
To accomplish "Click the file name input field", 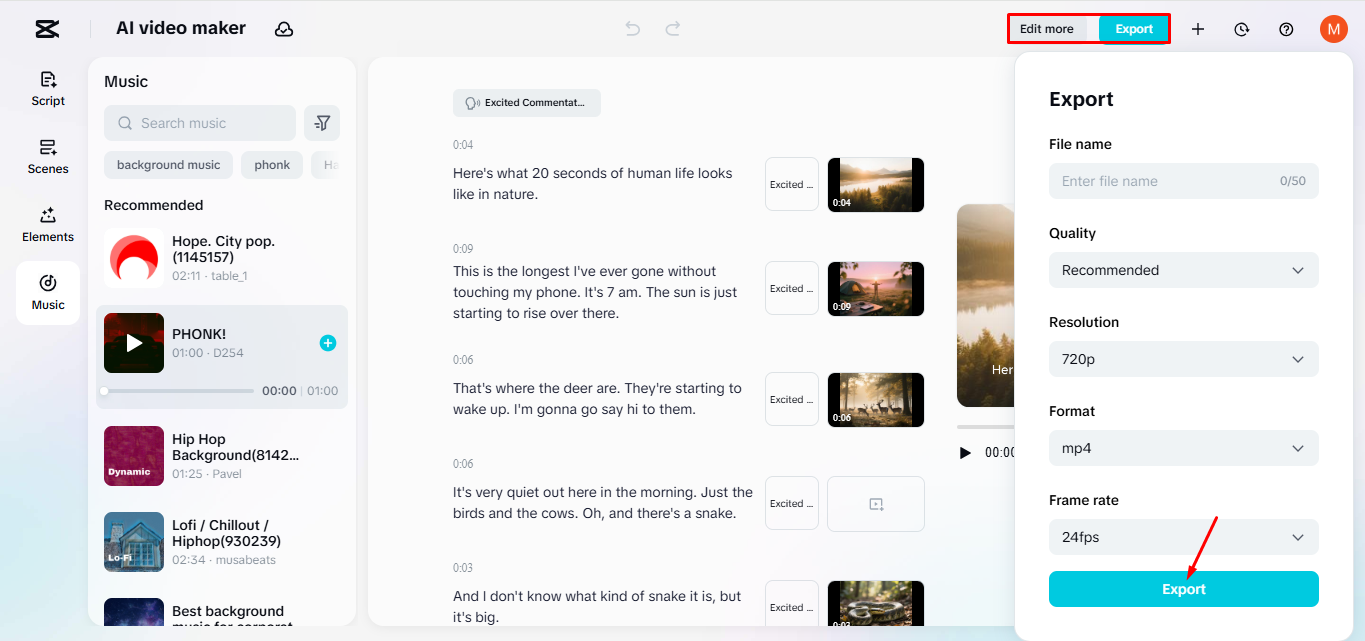I will click(1183, 181).
